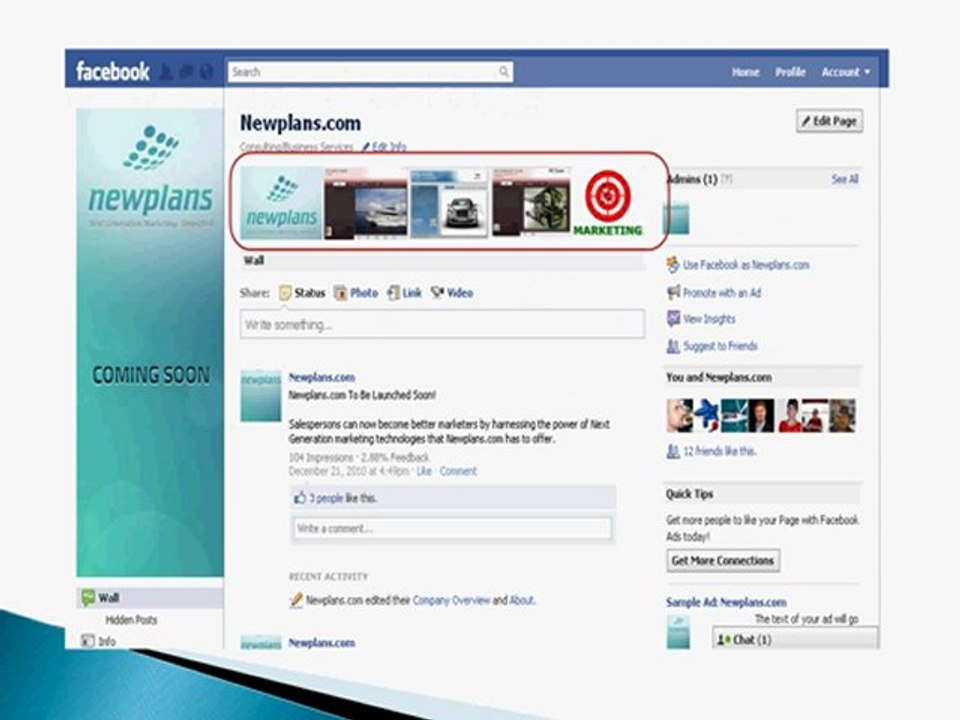The image size is (960, 720).
Task: Open notifications globe icon in header
Action: (x=207, y=72)
